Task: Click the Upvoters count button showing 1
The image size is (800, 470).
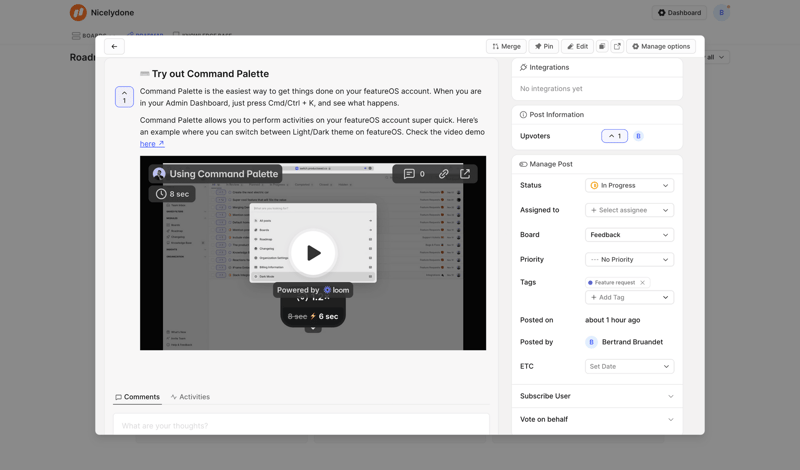Action: tap(614, 136)
